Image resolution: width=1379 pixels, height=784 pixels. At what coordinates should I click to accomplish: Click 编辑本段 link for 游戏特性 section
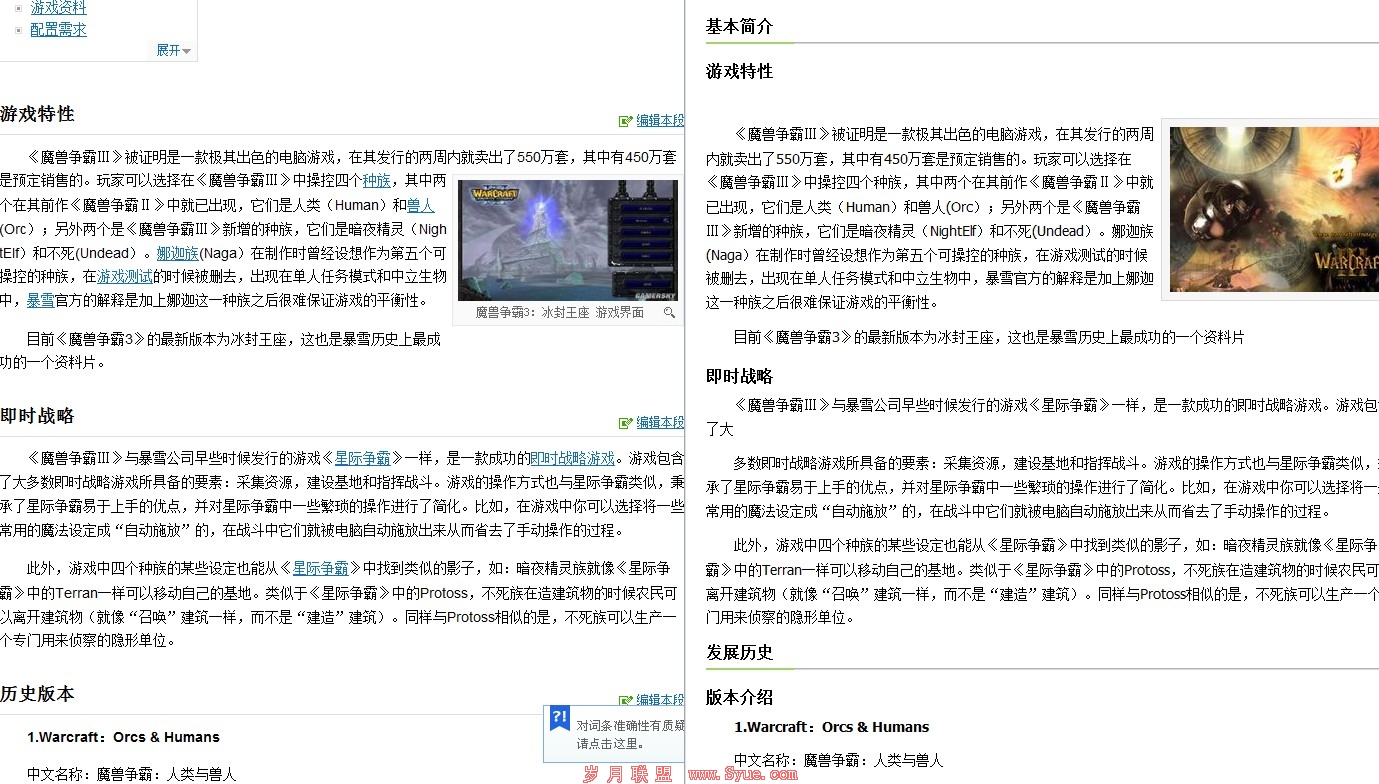(661, 120)
